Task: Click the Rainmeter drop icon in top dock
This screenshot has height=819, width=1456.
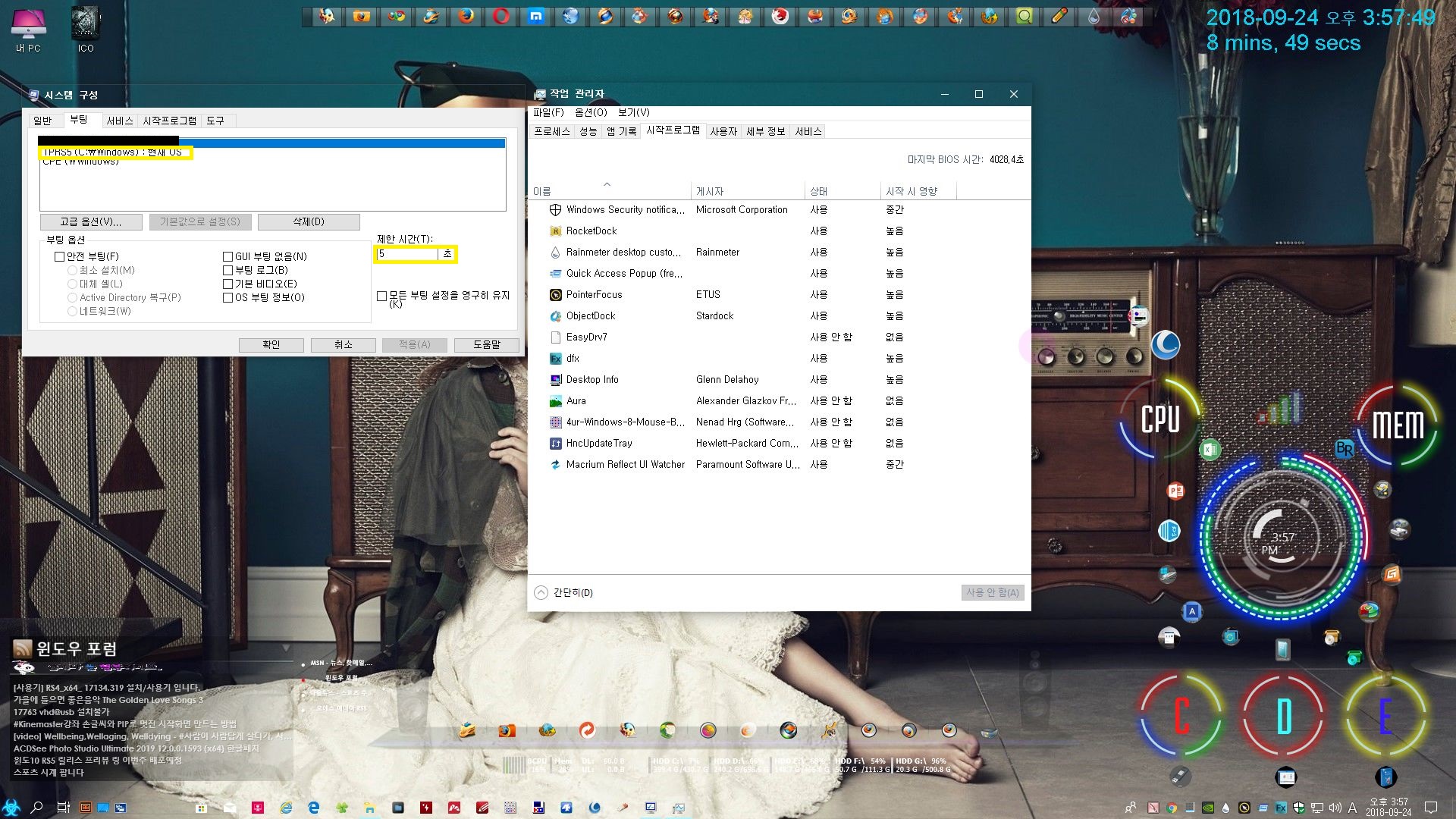Action: pyautogui.click(x=1094, y=16)
